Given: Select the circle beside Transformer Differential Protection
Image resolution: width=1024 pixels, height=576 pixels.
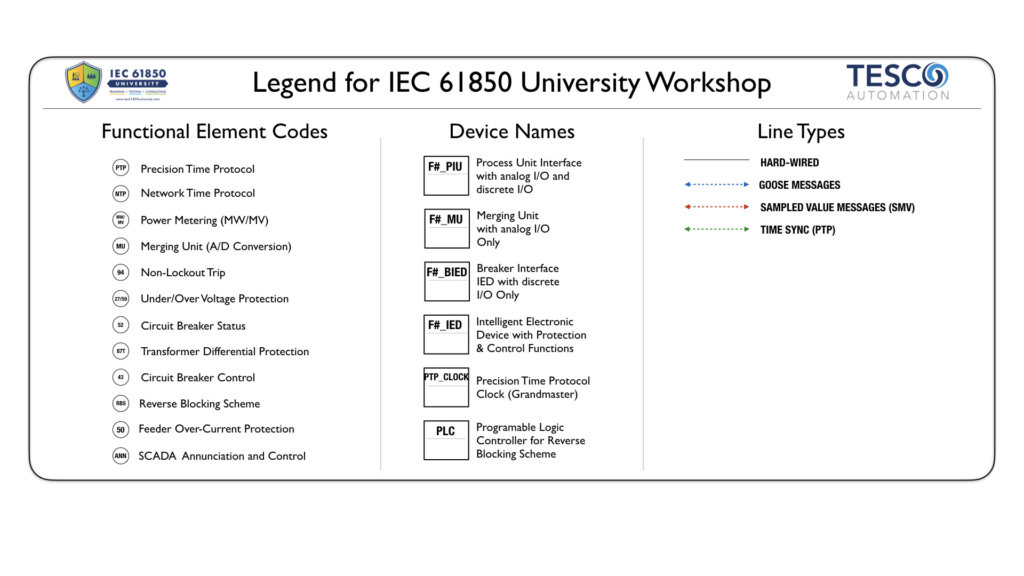Looking at the screenshot, I should pos(121,351).
